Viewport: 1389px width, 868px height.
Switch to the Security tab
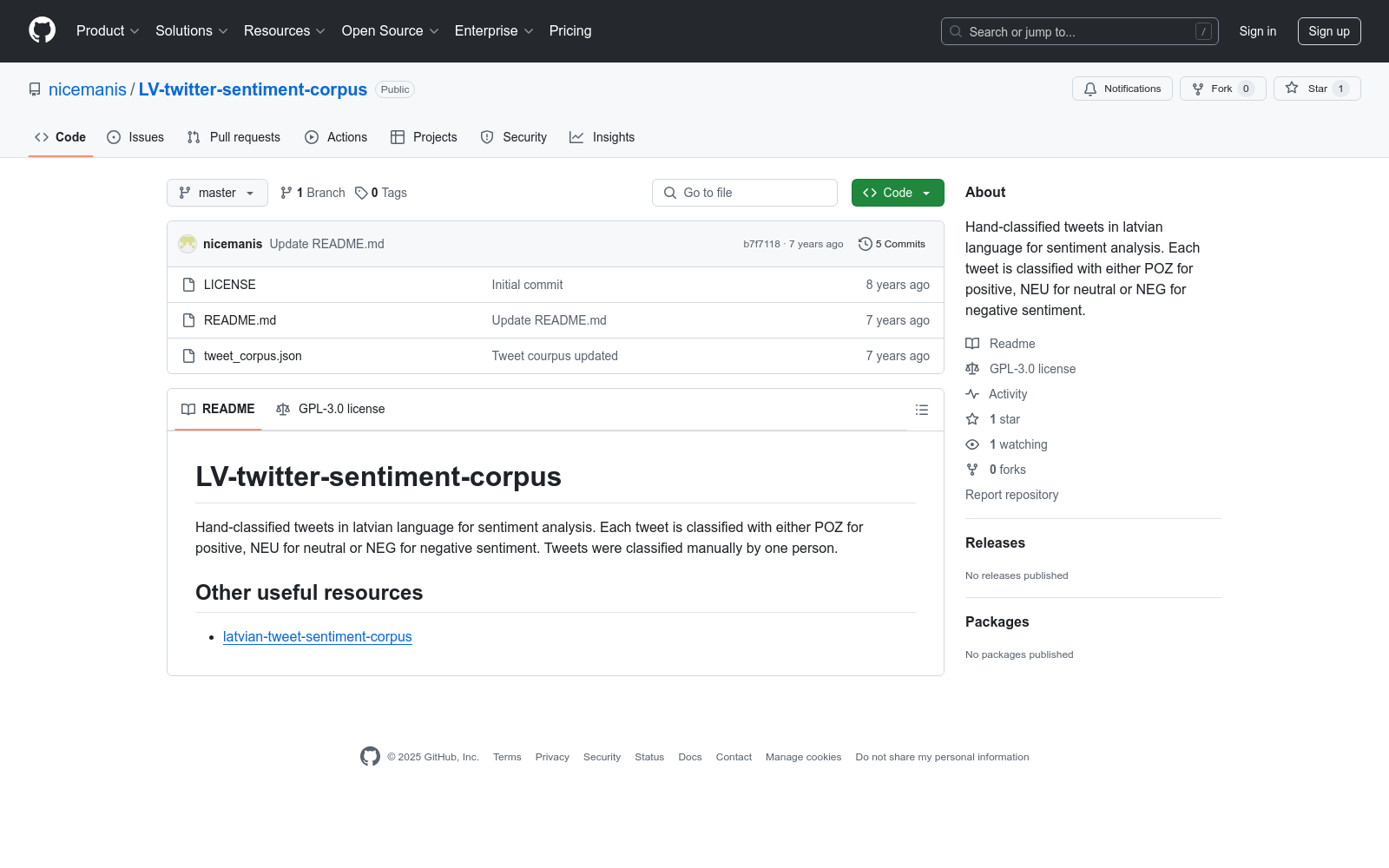pos(514,137)
